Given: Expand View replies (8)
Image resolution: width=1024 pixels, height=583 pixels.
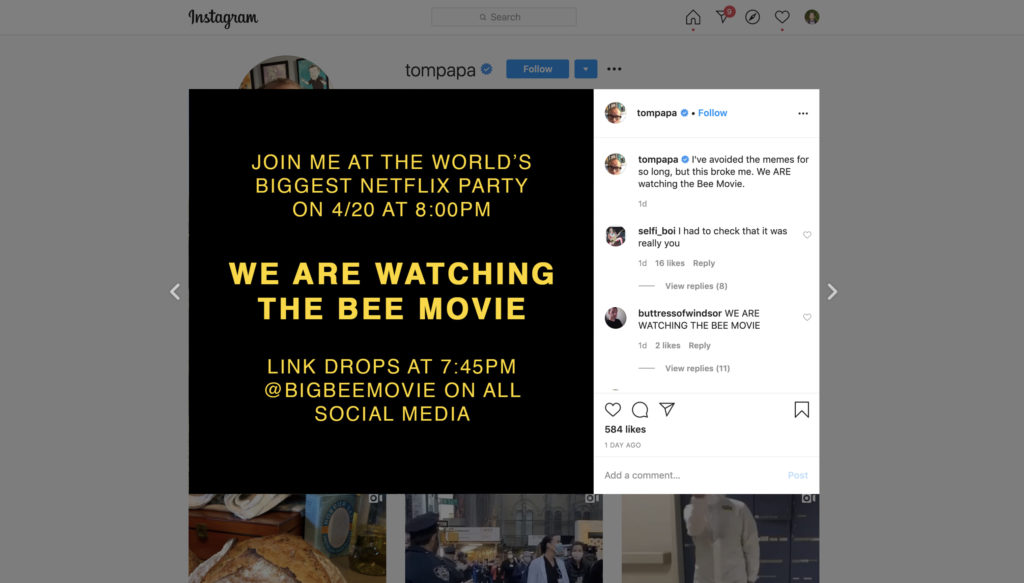Looking at the screenshot, I should click(696, 286).
